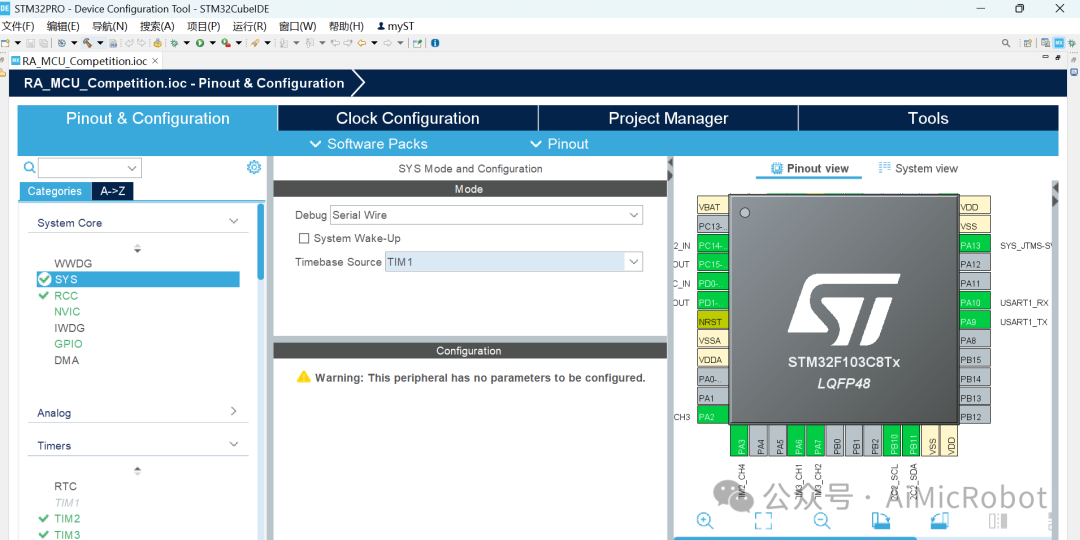Click the toolbar search magnifier at right
Screen dimensions: 1080x540
[x=1006, y=43]
